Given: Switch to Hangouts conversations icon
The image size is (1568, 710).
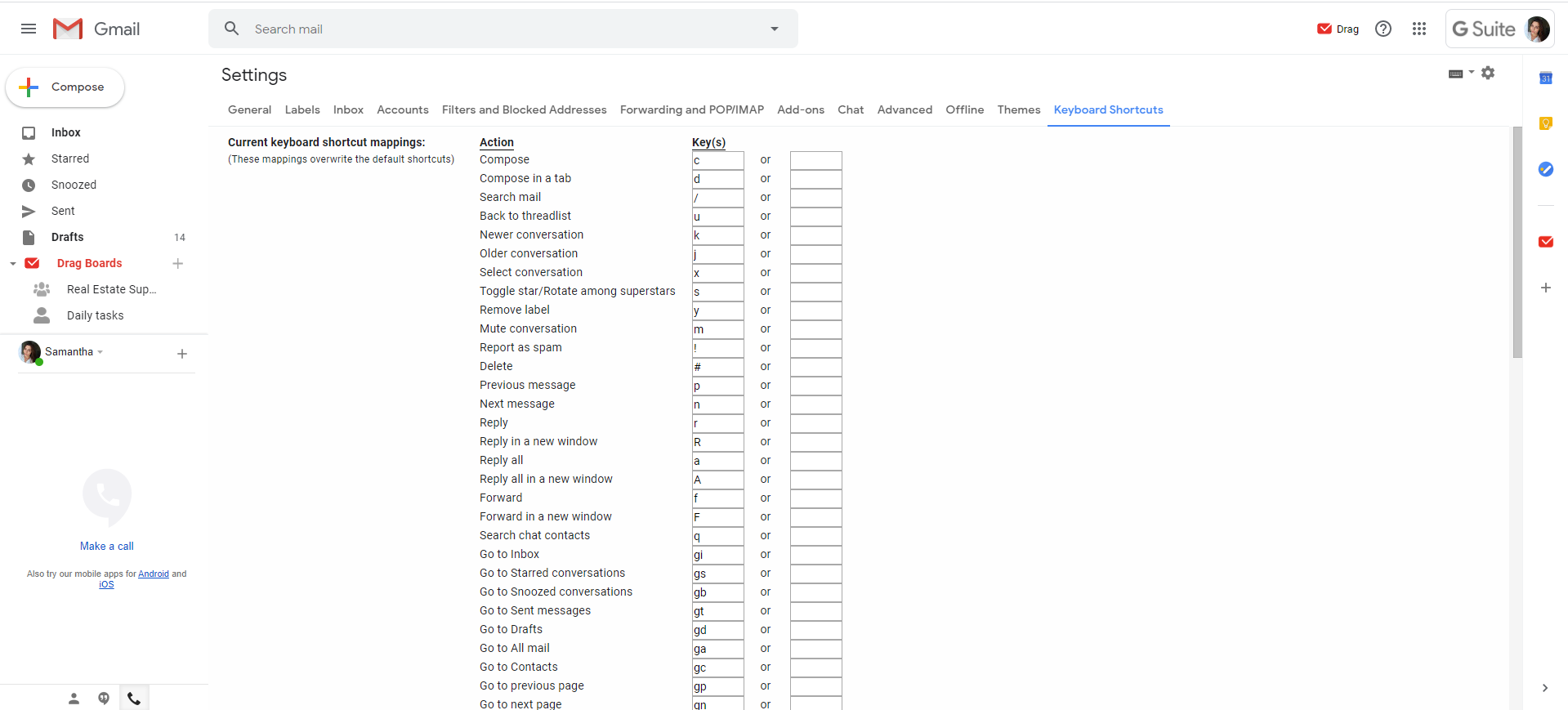Looking at the screenshot, I should (x=104, y=699).
